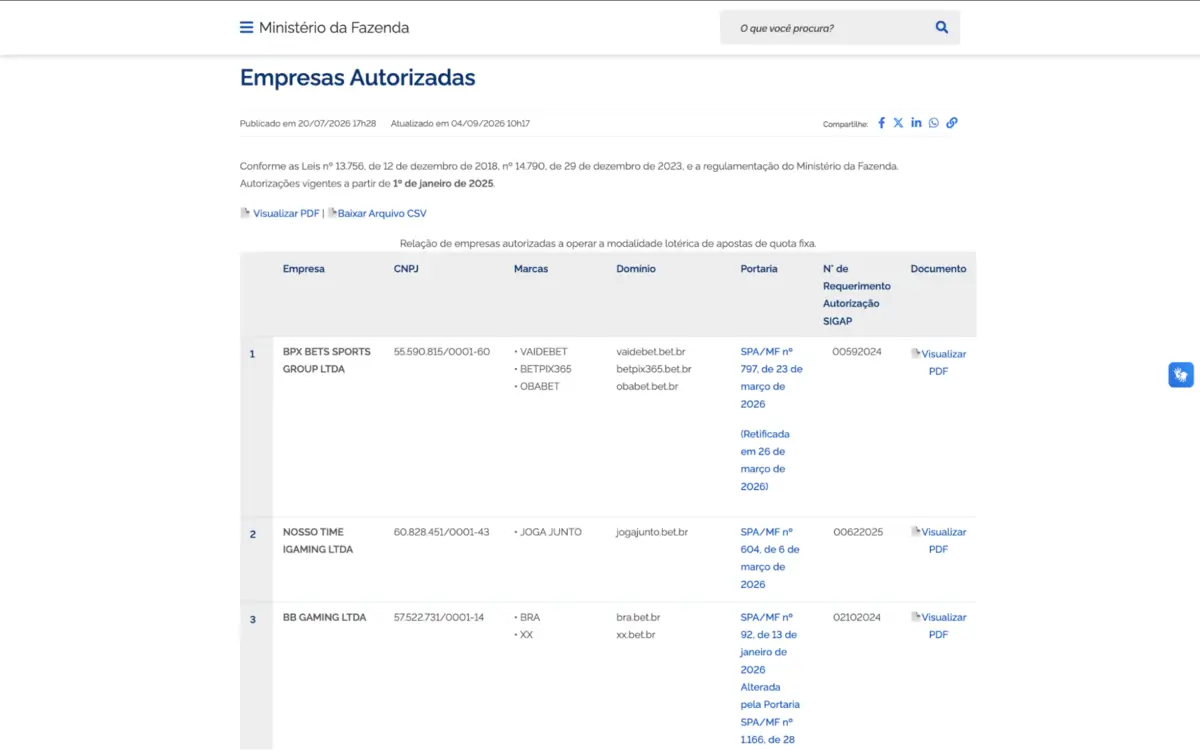Screen dimensions: 1200x750
Task: Click the VAIDEBET brand entry
Action: [543, 352]
